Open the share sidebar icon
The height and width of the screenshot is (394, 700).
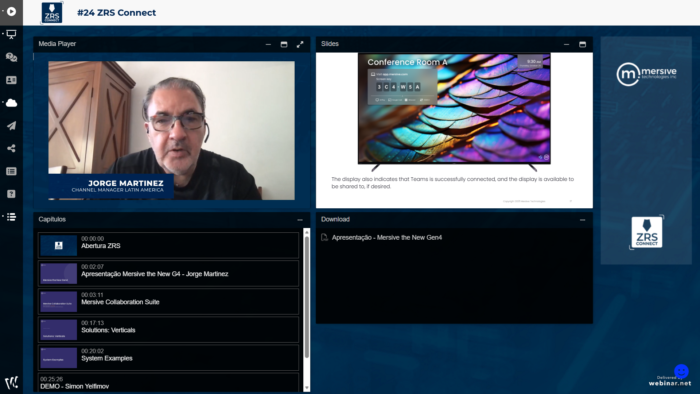tap(12, 148)
